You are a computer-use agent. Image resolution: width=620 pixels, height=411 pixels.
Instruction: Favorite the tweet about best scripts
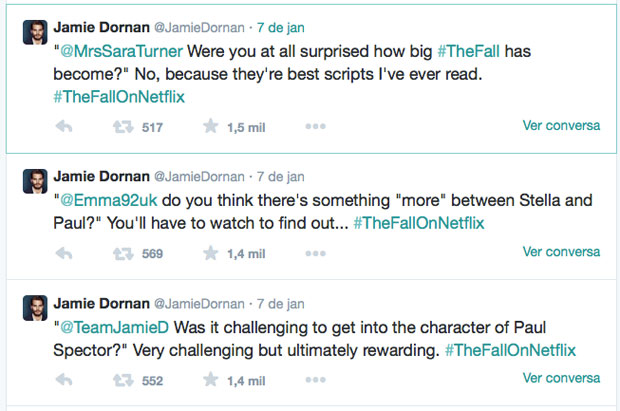(x=211, y=127)
